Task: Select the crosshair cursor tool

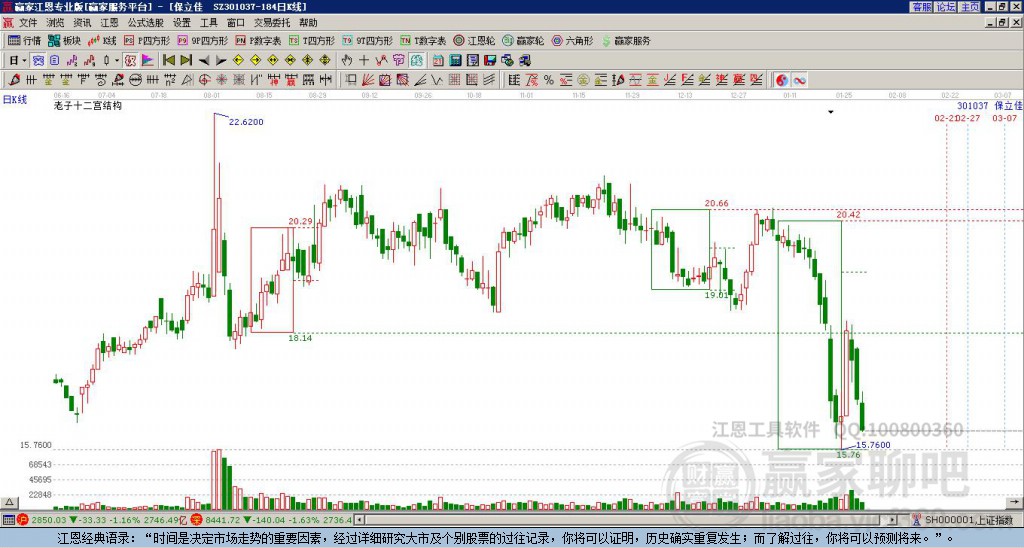Action: (x=364, y=61)
